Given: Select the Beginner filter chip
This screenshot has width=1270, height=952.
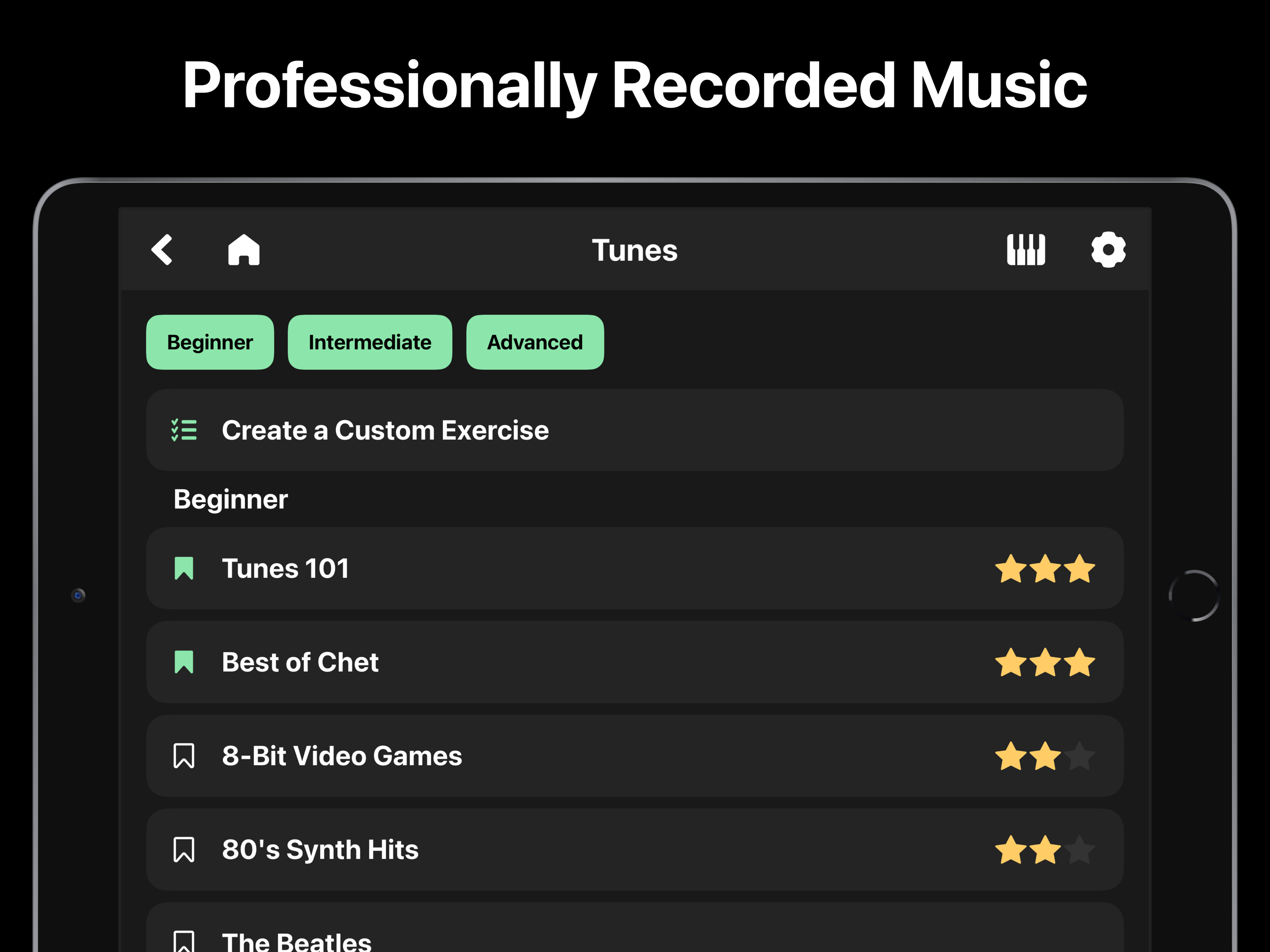Looking at the screenshot, I should point(210,342).
